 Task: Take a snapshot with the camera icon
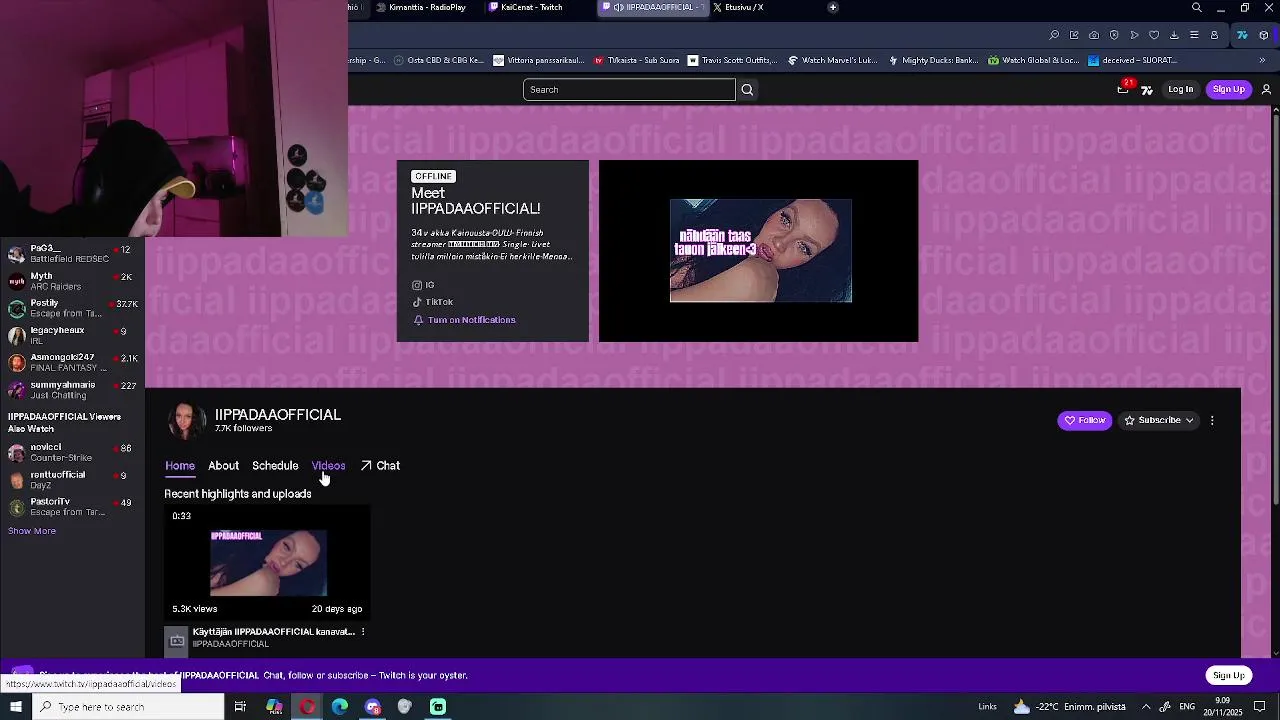[1094, 35]
